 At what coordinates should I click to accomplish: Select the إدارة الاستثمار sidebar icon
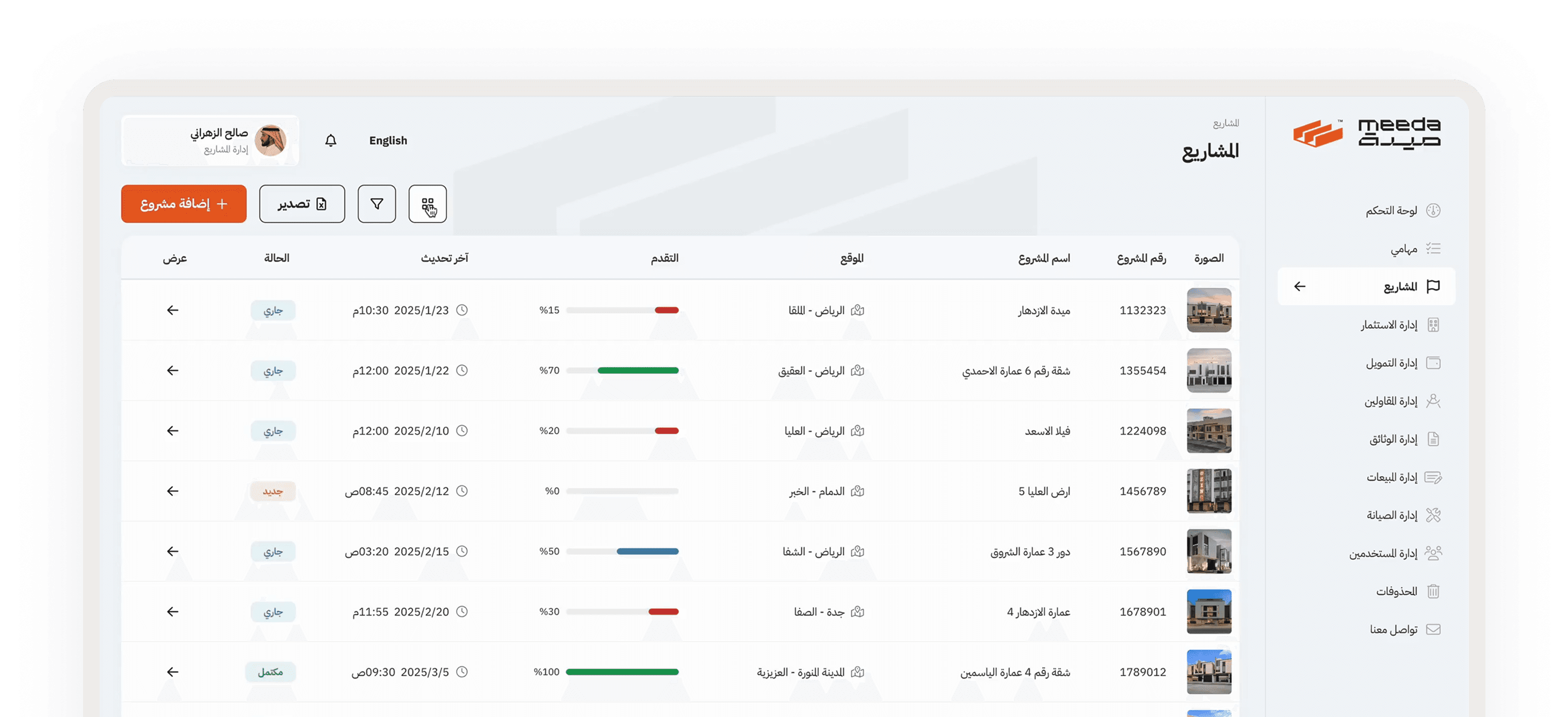click(x=1434, y=324)
